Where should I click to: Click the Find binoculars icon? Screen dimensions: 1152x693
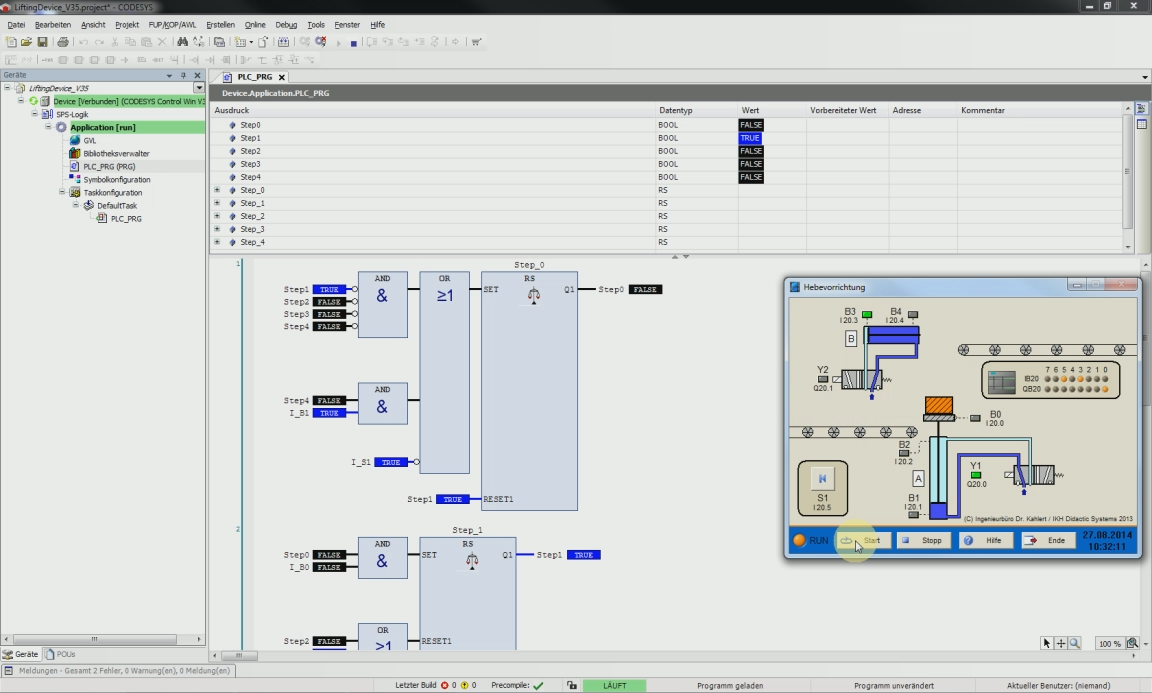[x=182, y=42]
